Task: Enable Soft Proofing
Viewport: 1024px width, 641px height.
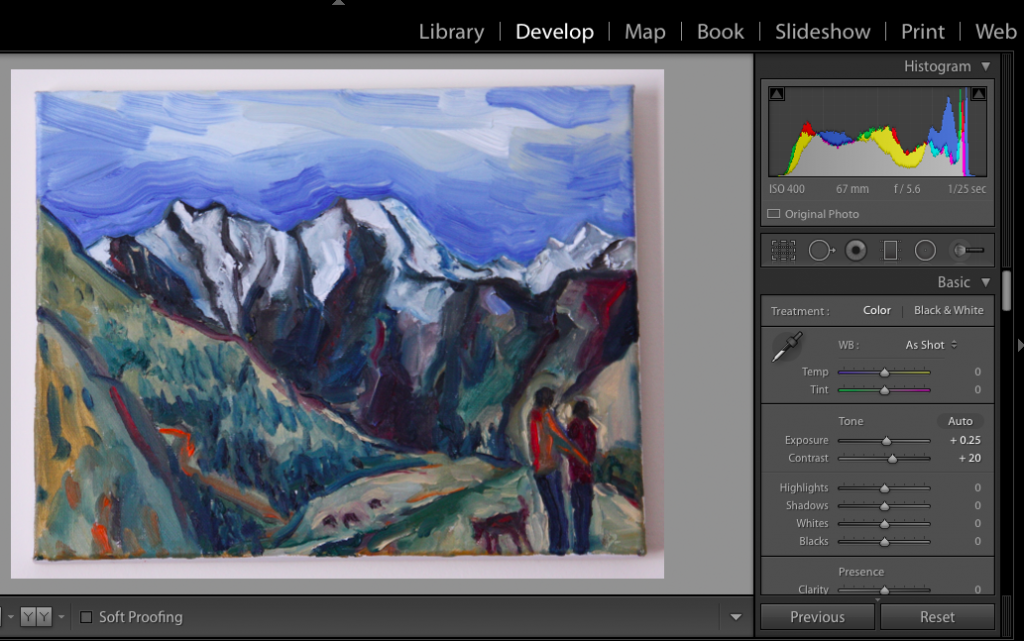Action: [86, 617]
